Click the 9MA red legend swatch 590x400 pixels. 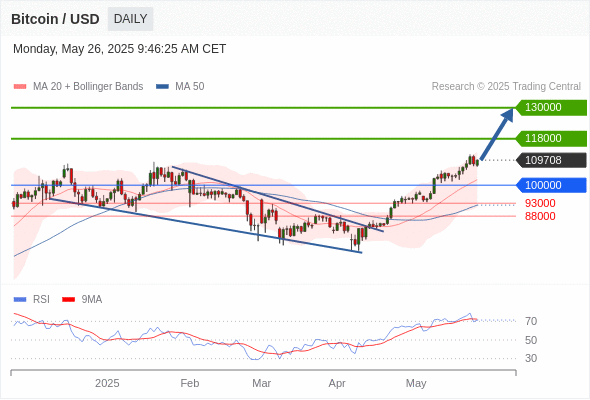click(x=68, y=300)
